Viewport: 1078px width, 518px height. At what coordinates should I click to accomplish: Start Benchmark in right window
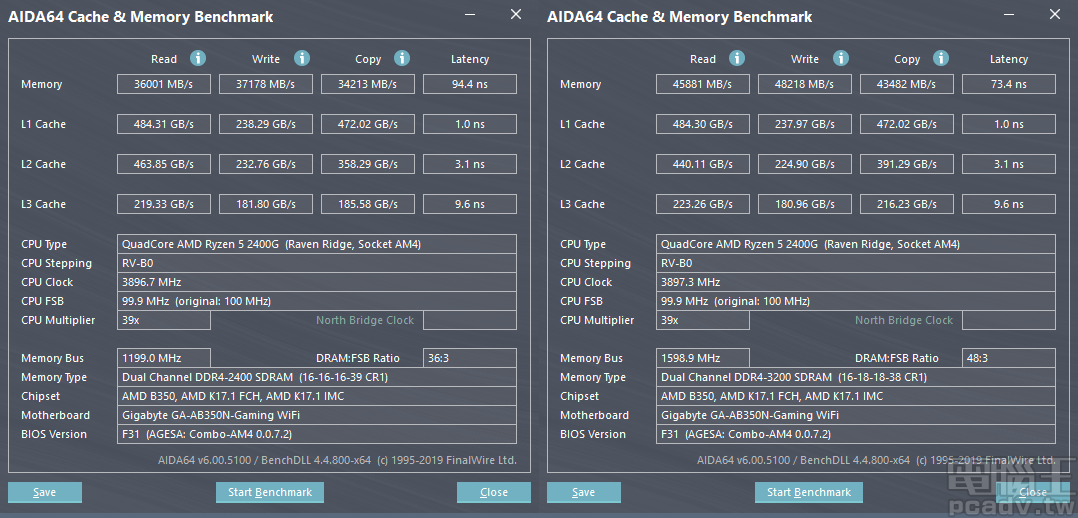808,492
